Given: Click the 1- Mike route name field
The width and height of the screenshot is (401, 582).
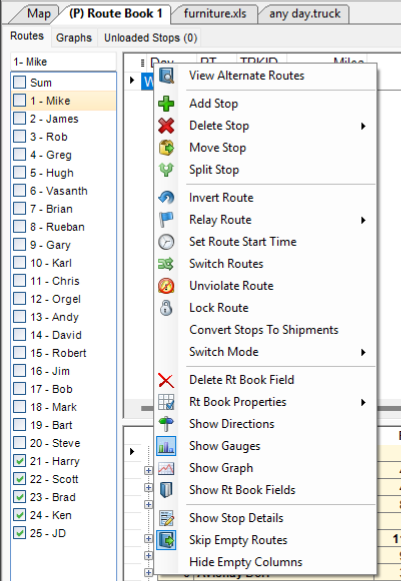Looking at the screenshot, I should click(x=63, y=62).
